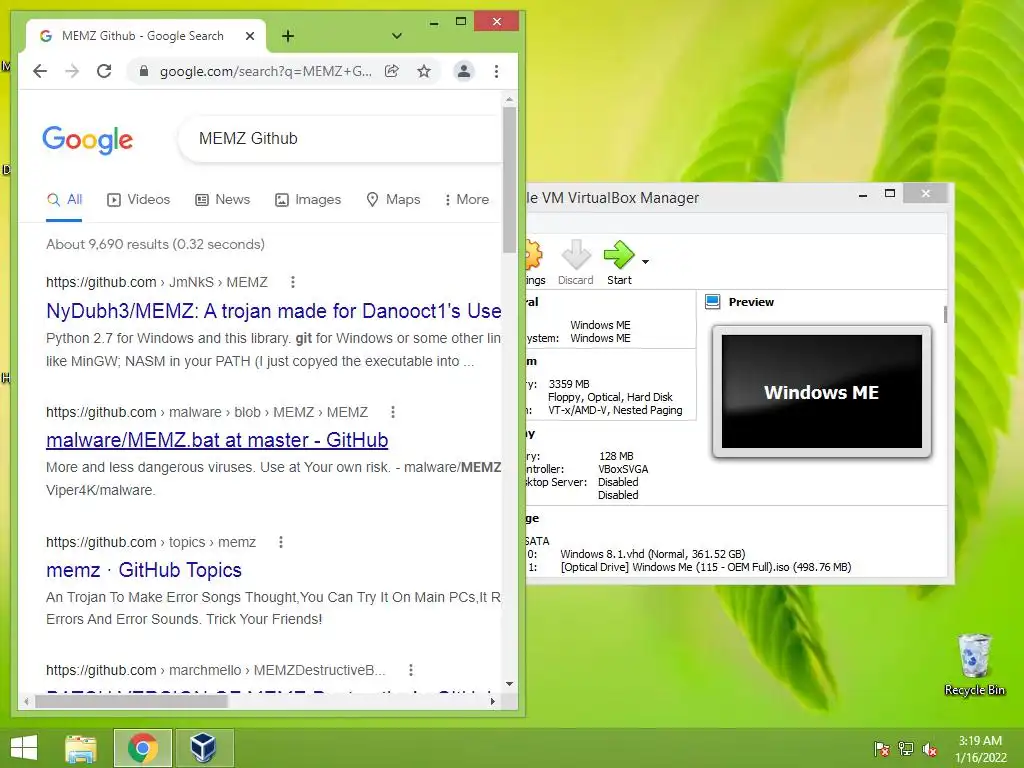Image resolution: width=1024 pixels, height=768 pixels.
Task: Open the Windows Start button
Action: tap(24, 748)
